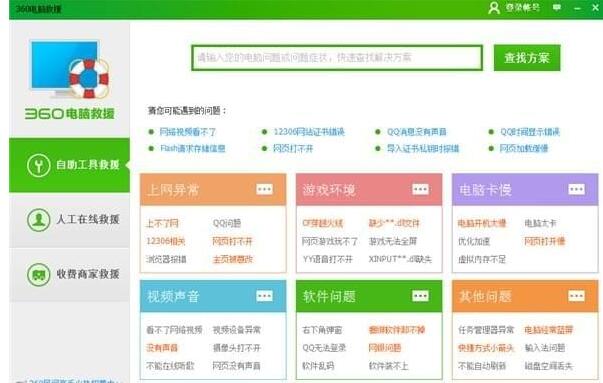Select 浏览器报错 under 上网异常

pos(166,259)
